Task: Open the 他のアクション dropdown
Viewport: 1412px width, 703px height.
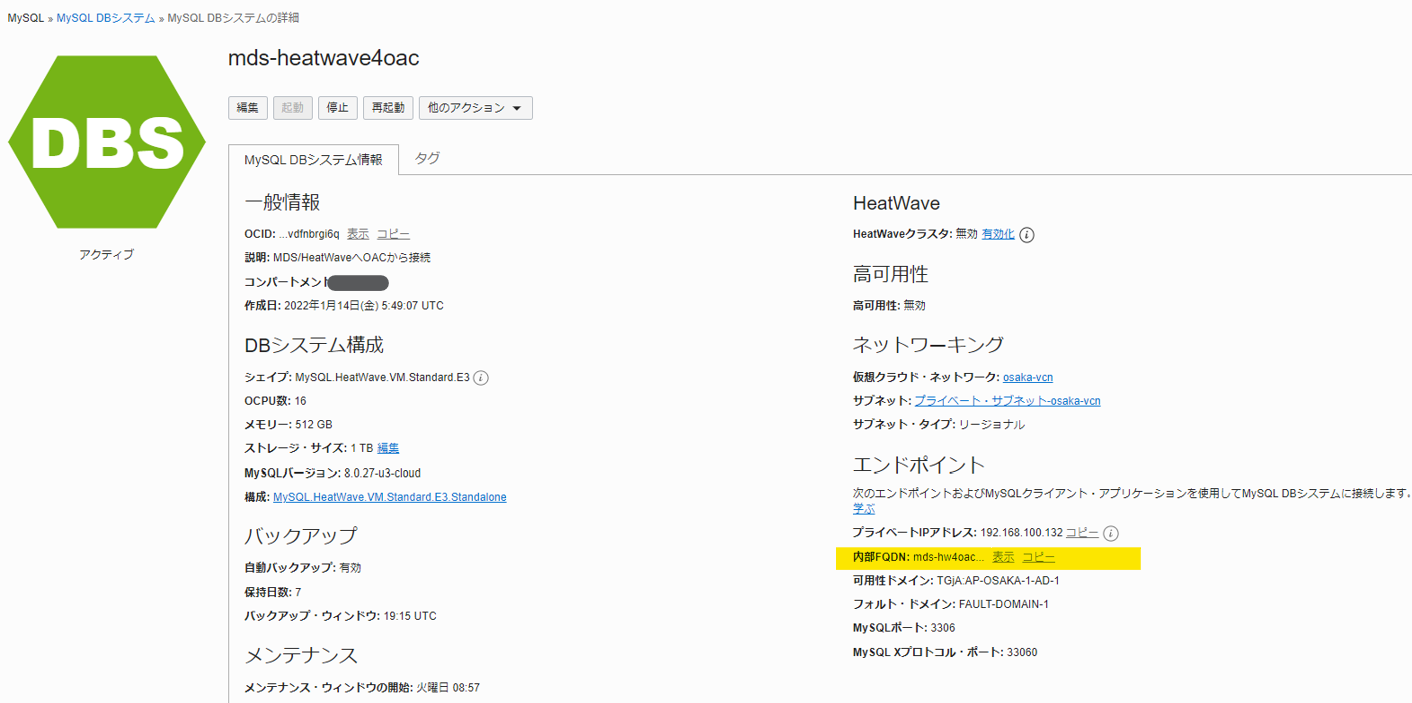Action: coord(475,108)
